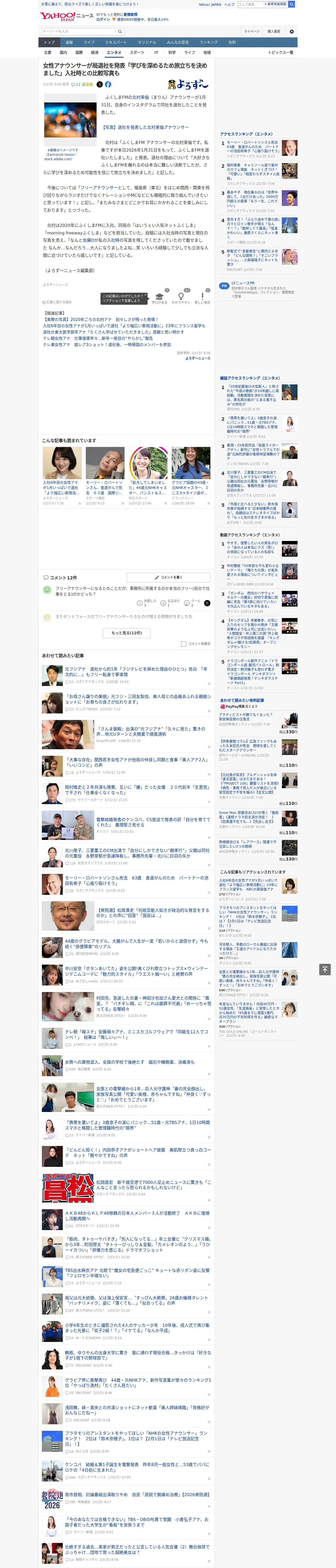The width and height of the screenshot is (336, 1568).
Task: Open related link テレ東女性アナ 超レア3ショット
Action: pyautogui.click(x=107, y=344)
